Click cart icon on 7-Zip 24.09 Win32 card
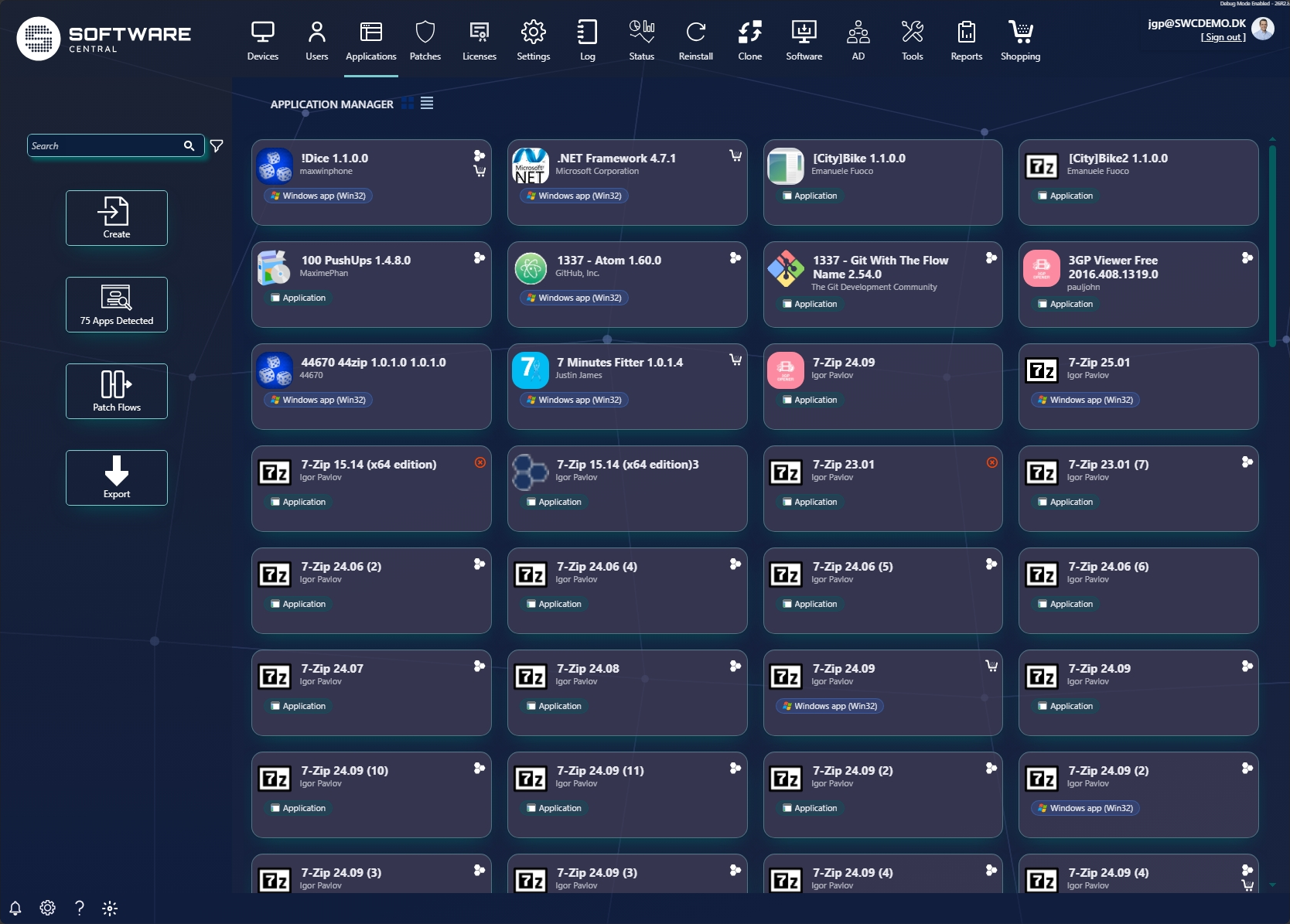This screenshot has height=924, width=1290. (991, 666)
